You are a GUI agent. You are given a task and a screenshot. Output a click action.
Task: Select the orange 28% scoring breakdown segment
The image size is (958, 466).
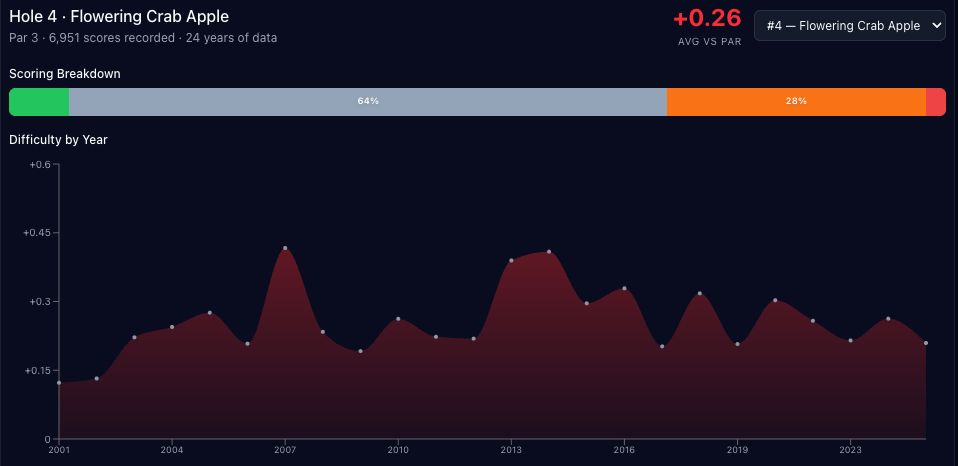tap(795, 102)
